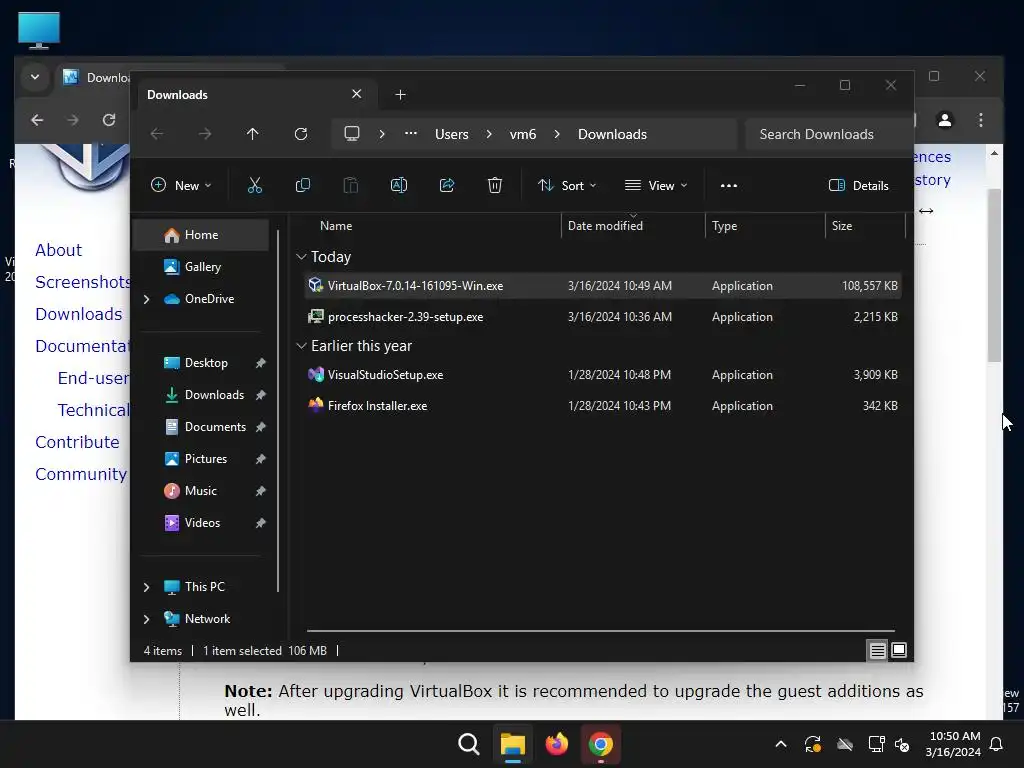Viewport: 1024px width, 768px height.
Task: Click the processhacker setup file icon
Action: [316, 317]
